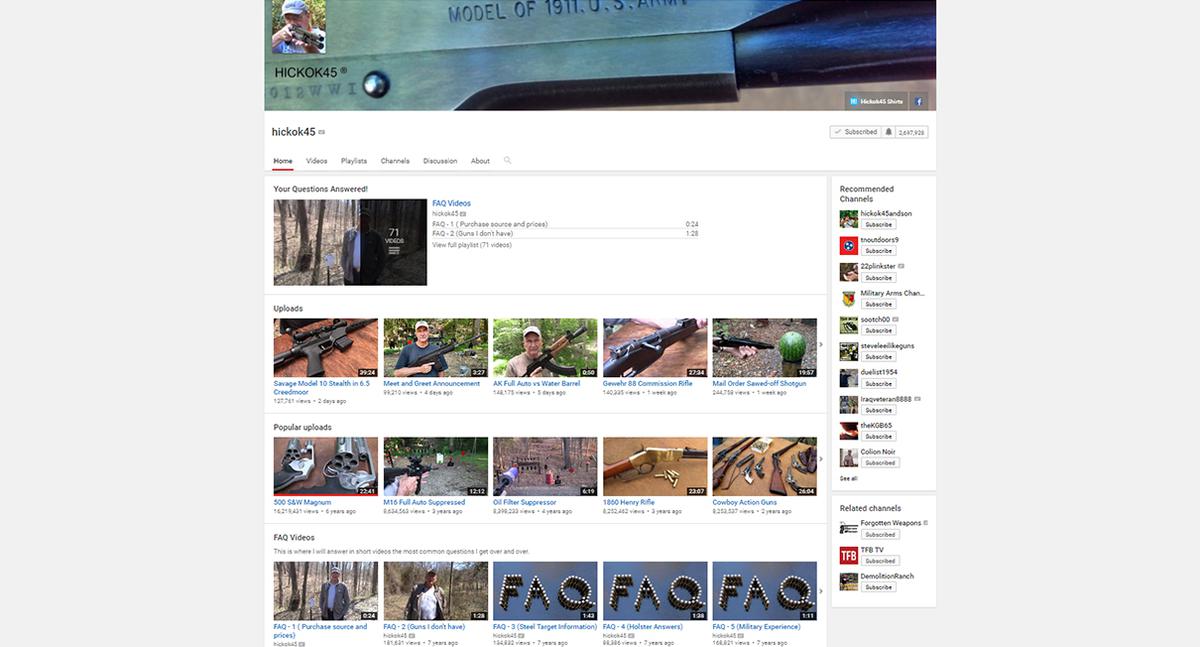1200x647 pixels.
Task: Subscribe to sootch00
Action: pos(879,330)
